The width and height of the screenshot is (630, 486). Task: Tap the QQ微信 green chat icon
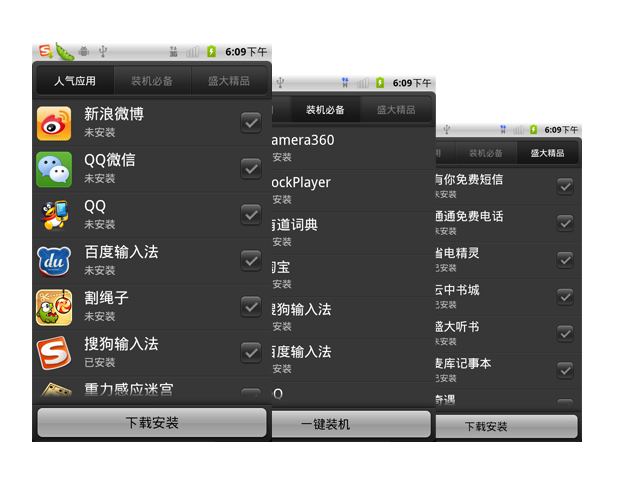click(x=54, y=169)
